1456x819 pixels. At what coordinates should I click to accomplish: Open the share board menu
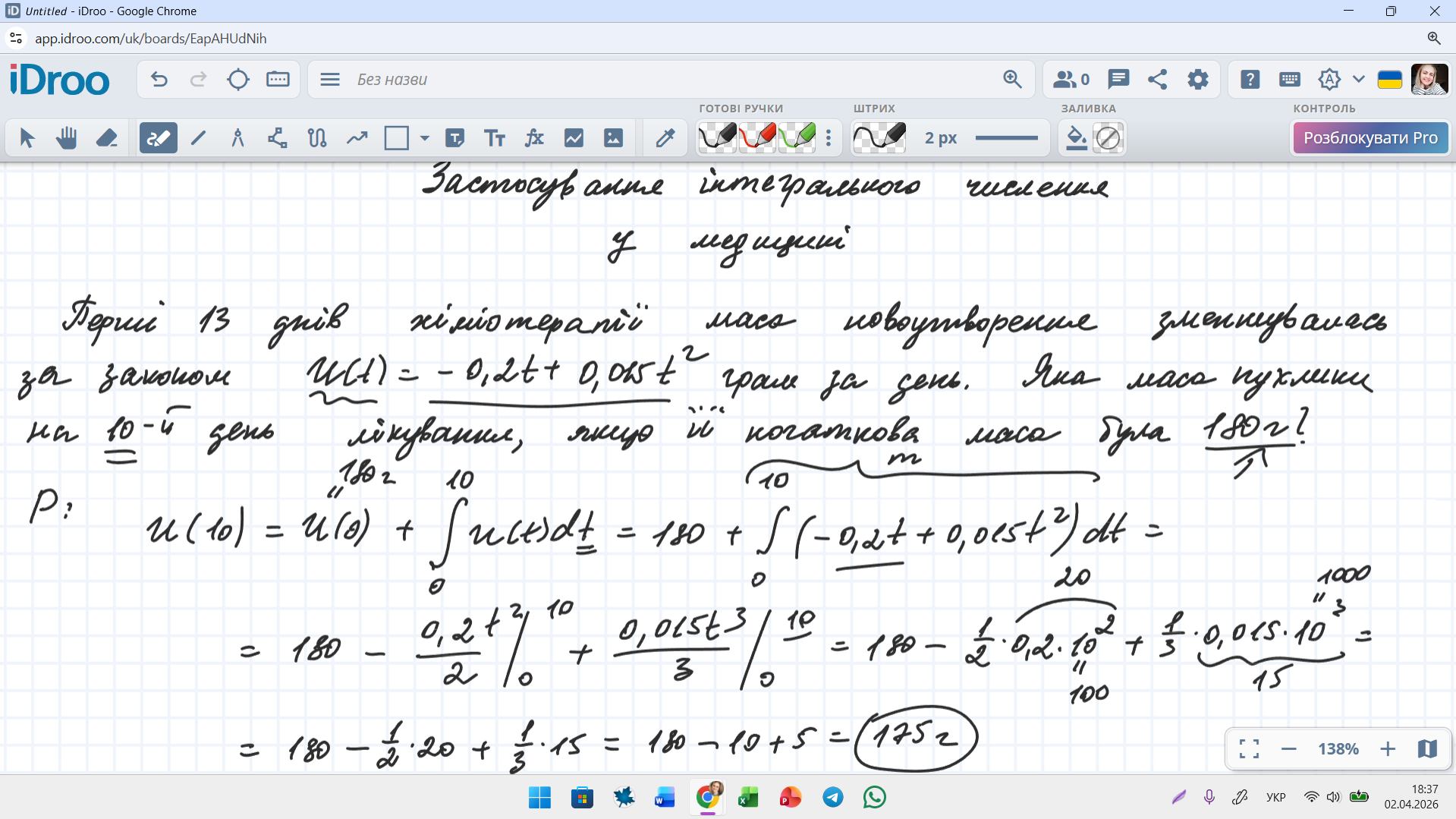[x=1158, y=80]
